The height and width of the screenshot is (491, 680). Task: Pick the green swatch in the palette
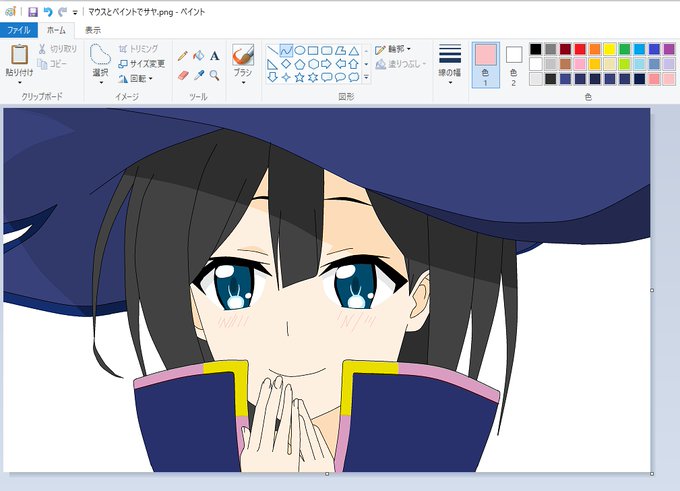(624, 49)
